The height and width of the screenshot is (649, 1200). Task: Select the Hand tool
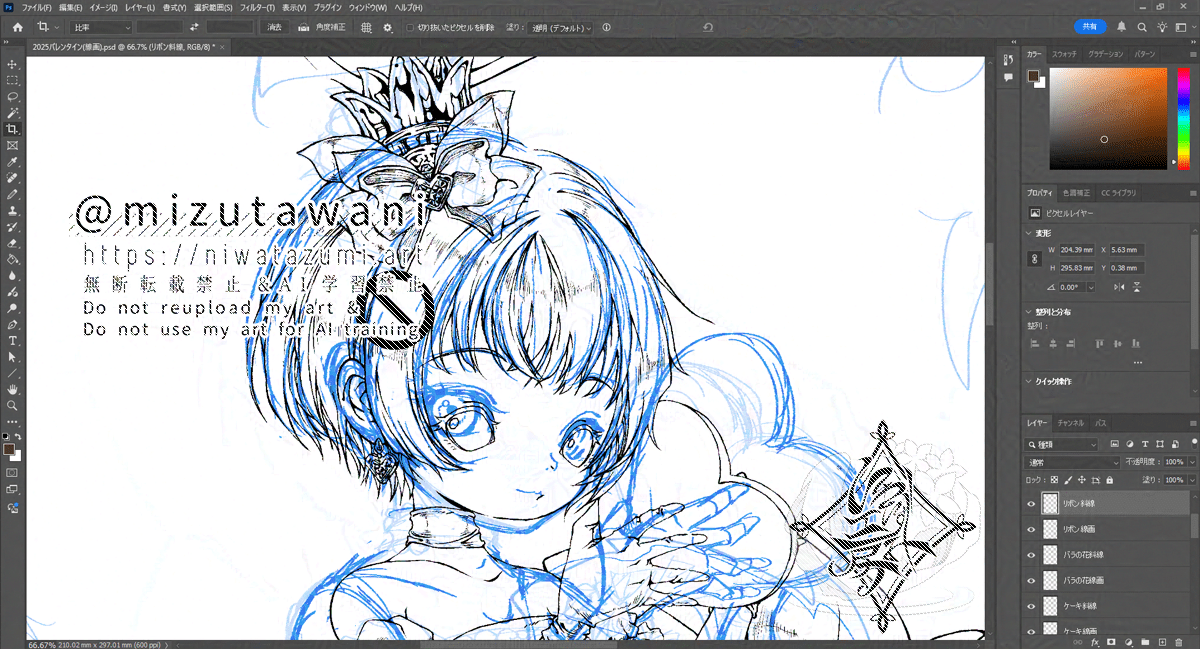tap(12, 389)
